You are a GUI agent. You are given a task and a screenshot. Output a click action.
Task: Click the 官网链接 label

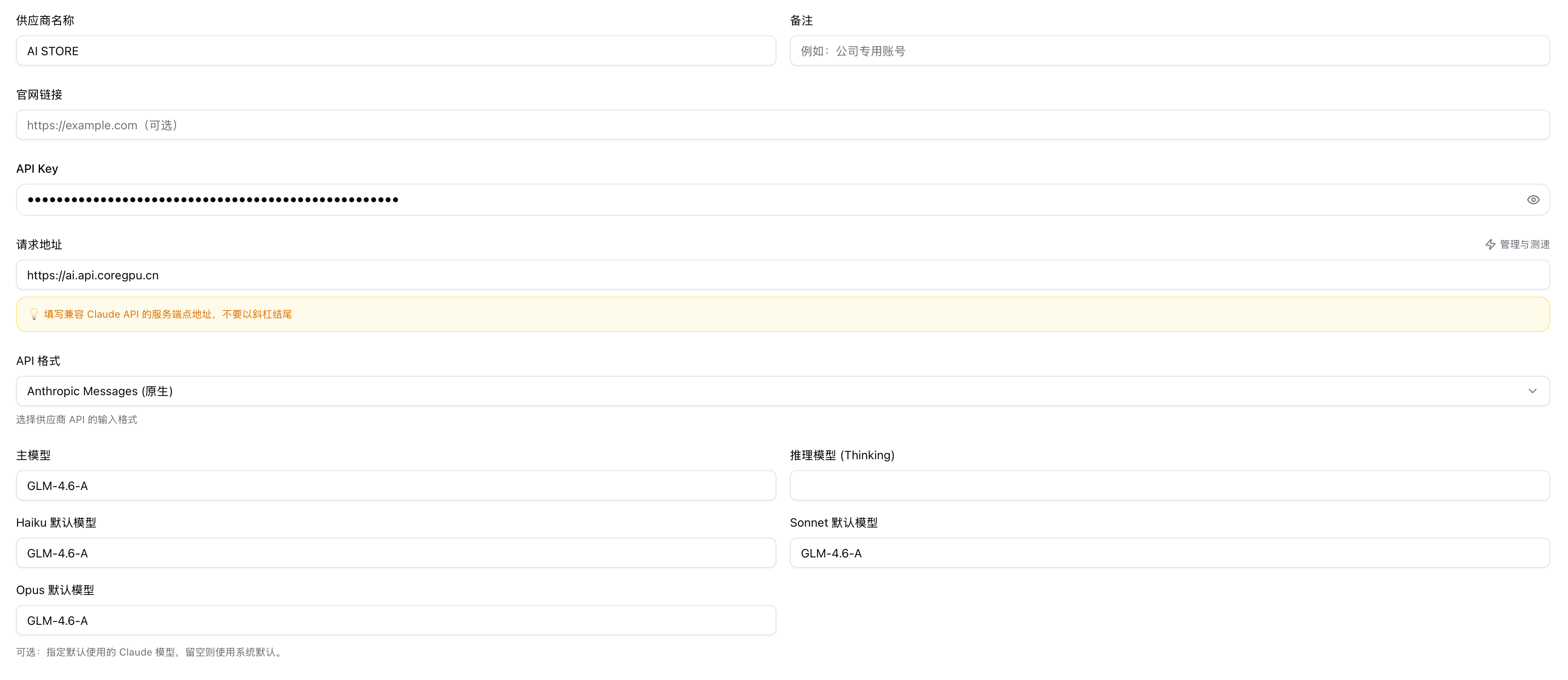[x=40, y=95]
